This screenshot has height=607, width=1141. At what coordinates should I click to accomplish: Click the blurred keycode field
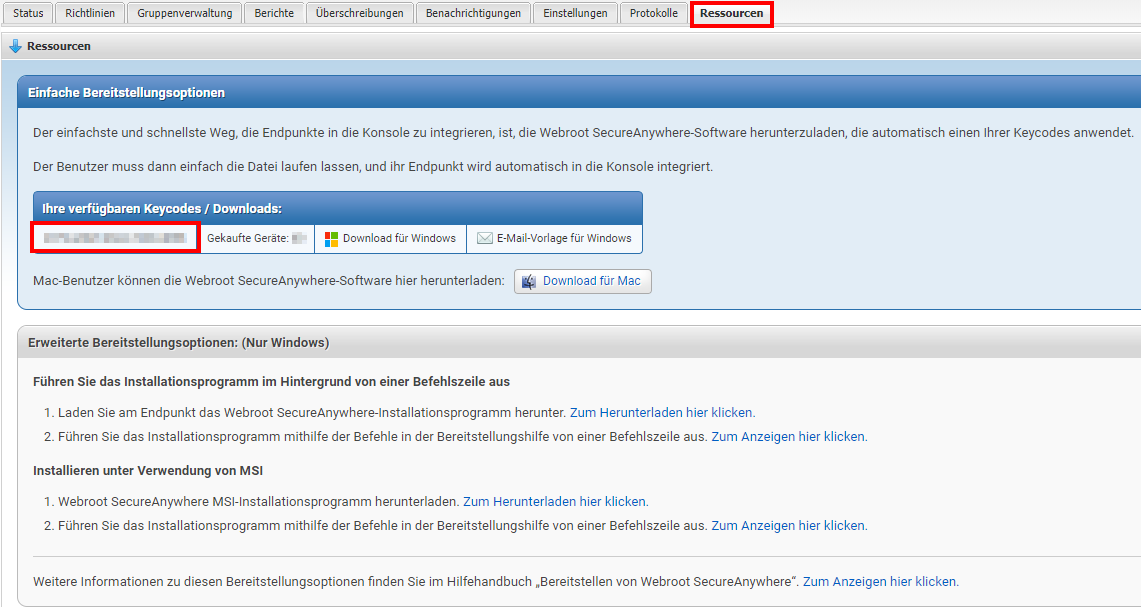116,238
